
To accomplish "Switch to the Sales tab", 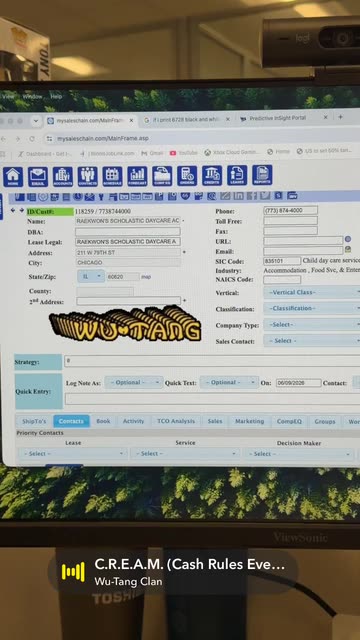I will click(215, 421).
